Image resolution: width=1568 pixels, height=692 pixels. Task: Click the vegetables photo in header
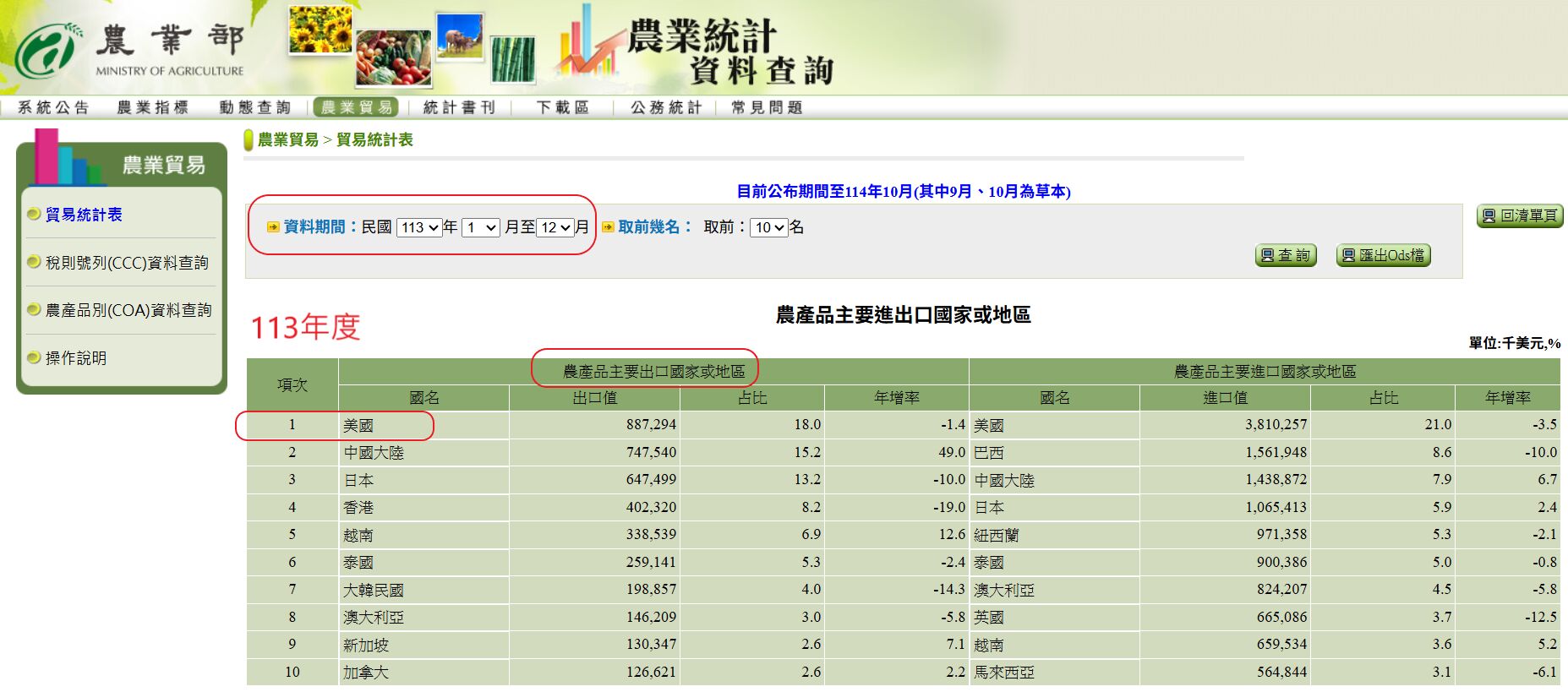(393, 58)
